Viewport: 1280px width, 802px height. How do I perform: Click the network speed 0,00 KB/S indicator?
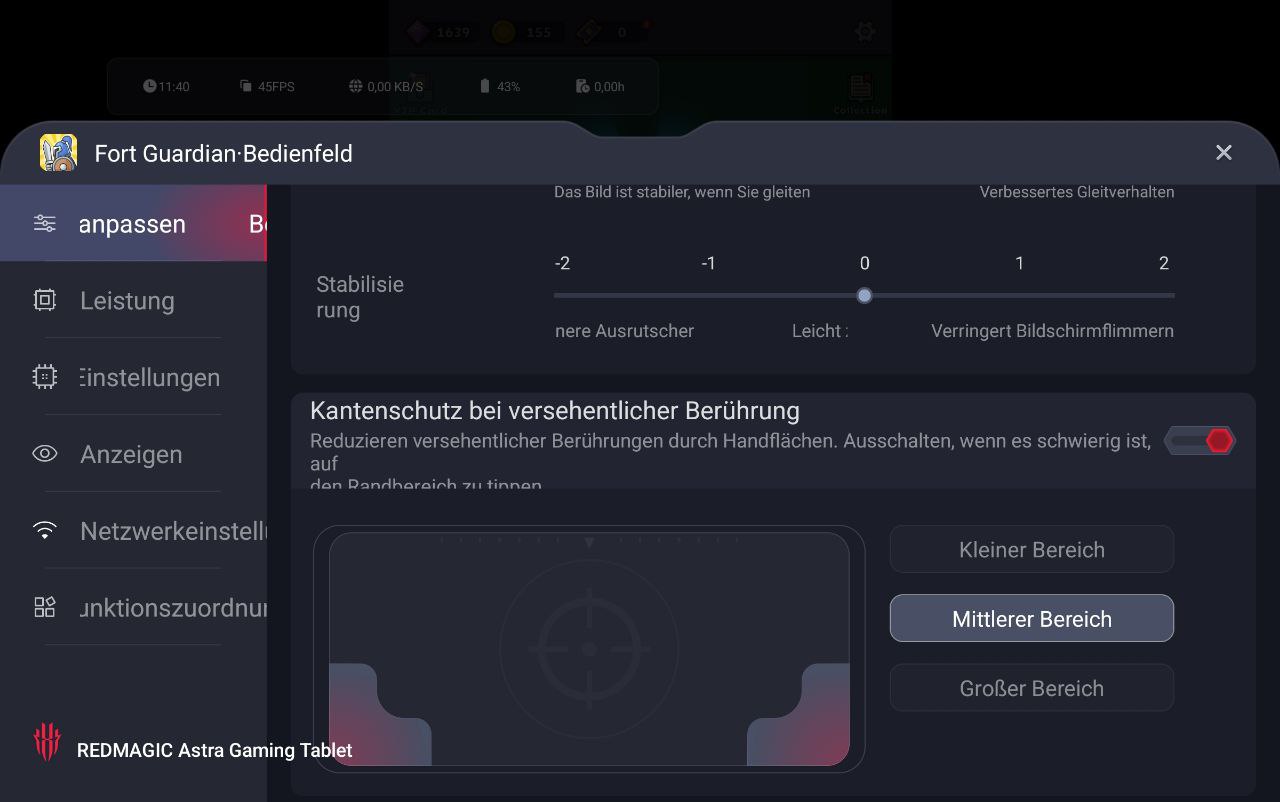tap(386, 87)
